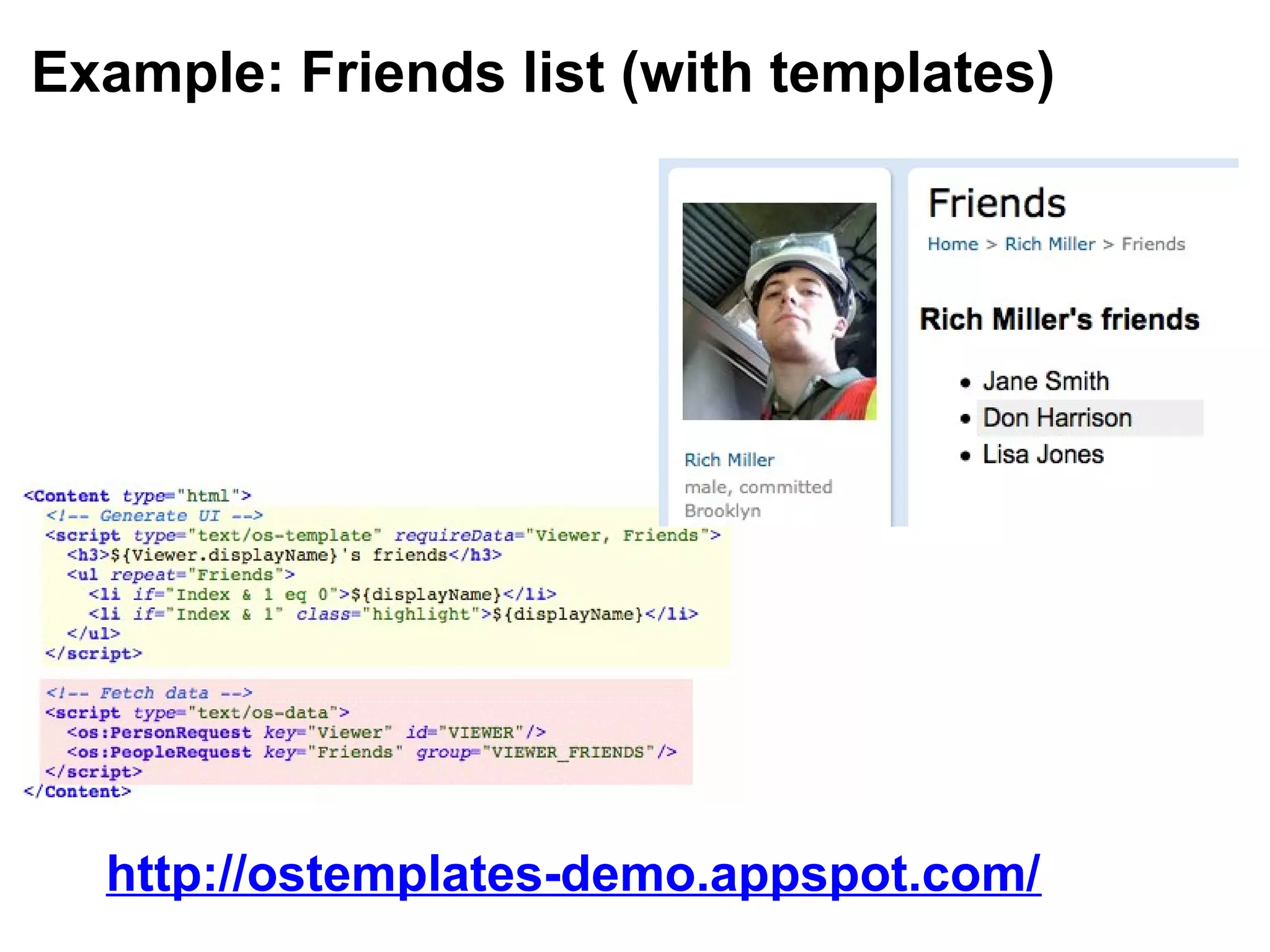Open Rich Miller's profile photo
1270x952 pixels.
779,311
